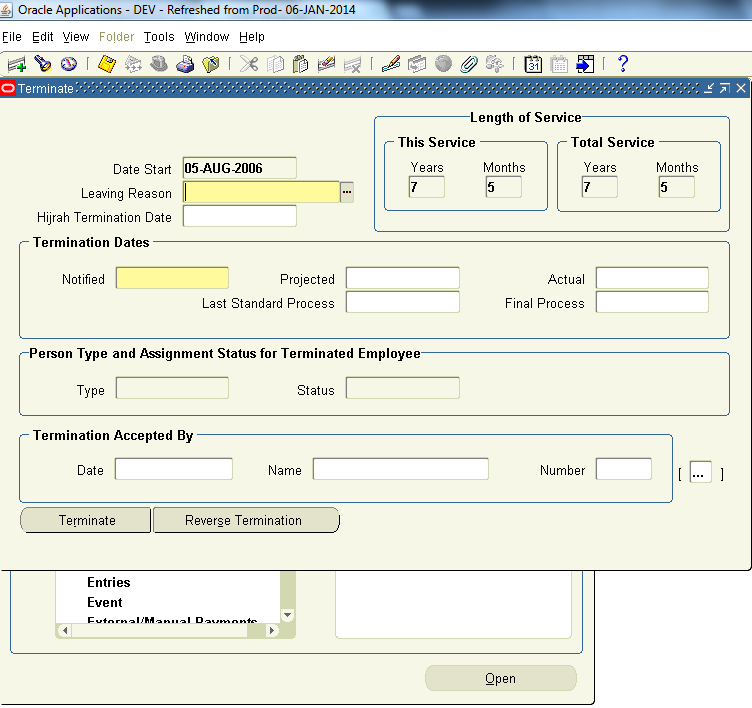This screenshot has height=708, width=752.
Task: Click the list's down scroll arrow
Action: coord(288,616)
